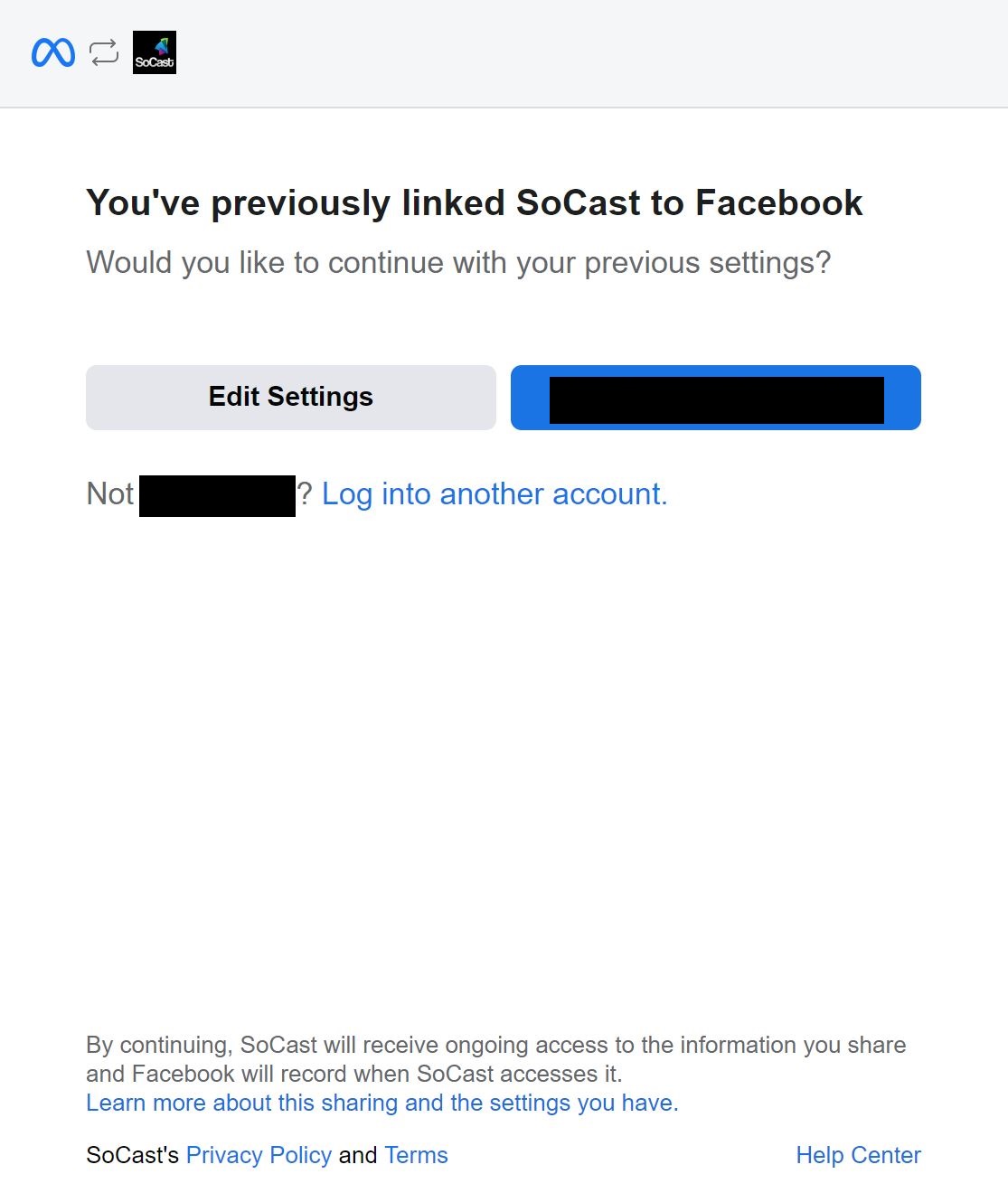Click the word 'SoCast's' in the footer
Image resolution: width=1008 pixels, height=1202 pixels.
[x=133, y=1155]
